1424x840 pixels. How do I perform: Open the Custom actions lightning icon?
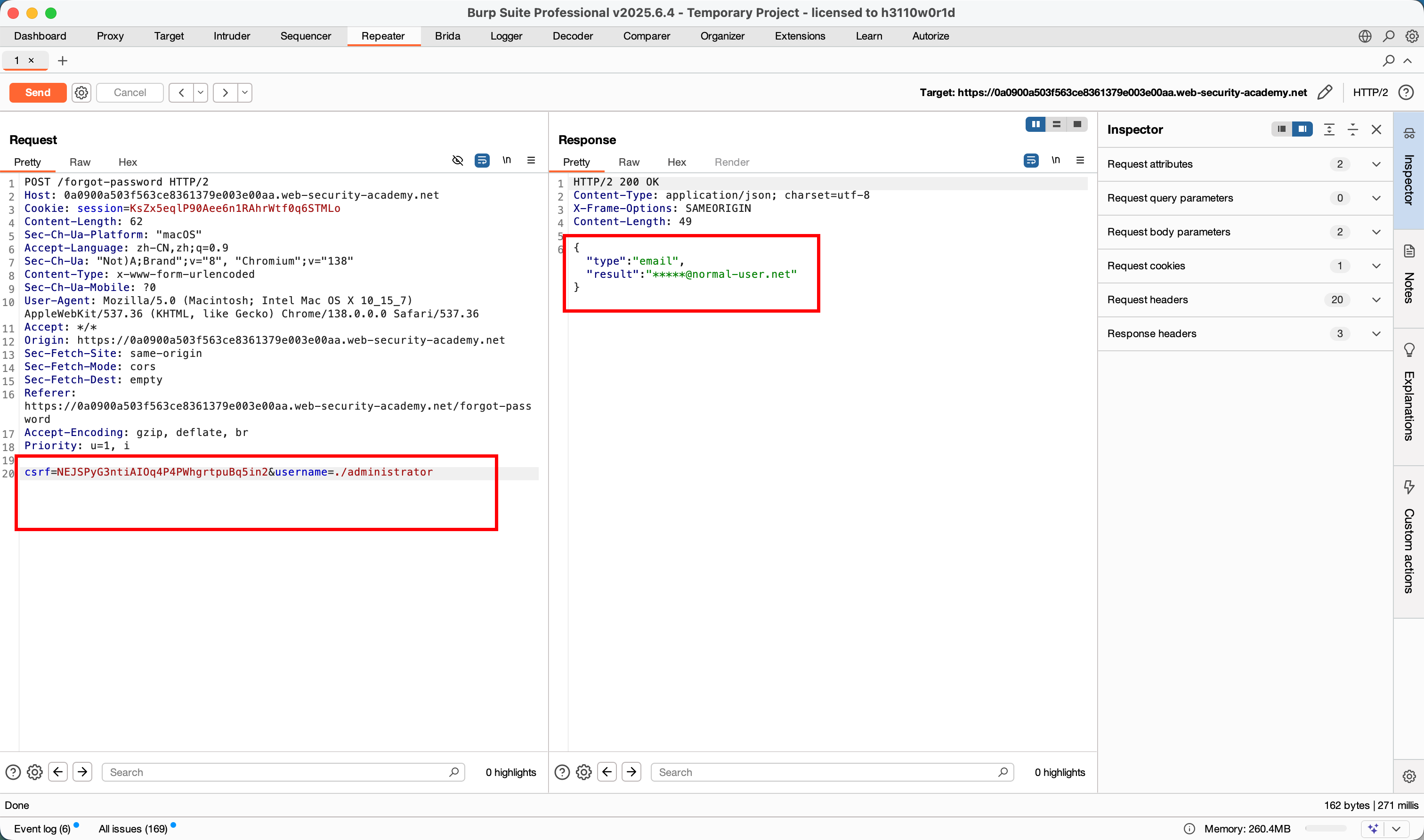[1409, 487]
